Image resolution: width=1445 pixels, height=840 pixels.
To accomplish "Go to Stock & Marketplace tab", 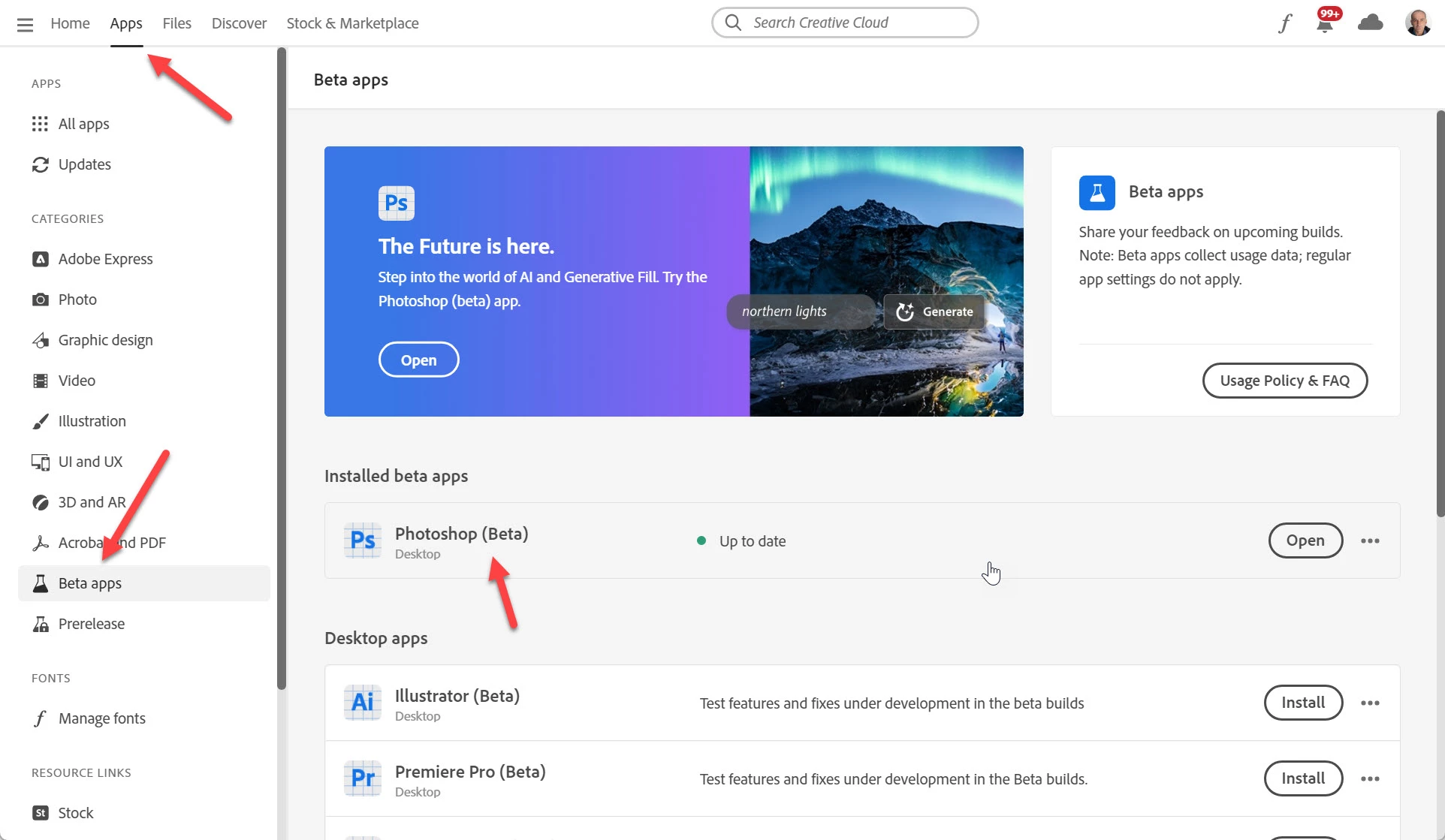I will pos(352,23).
